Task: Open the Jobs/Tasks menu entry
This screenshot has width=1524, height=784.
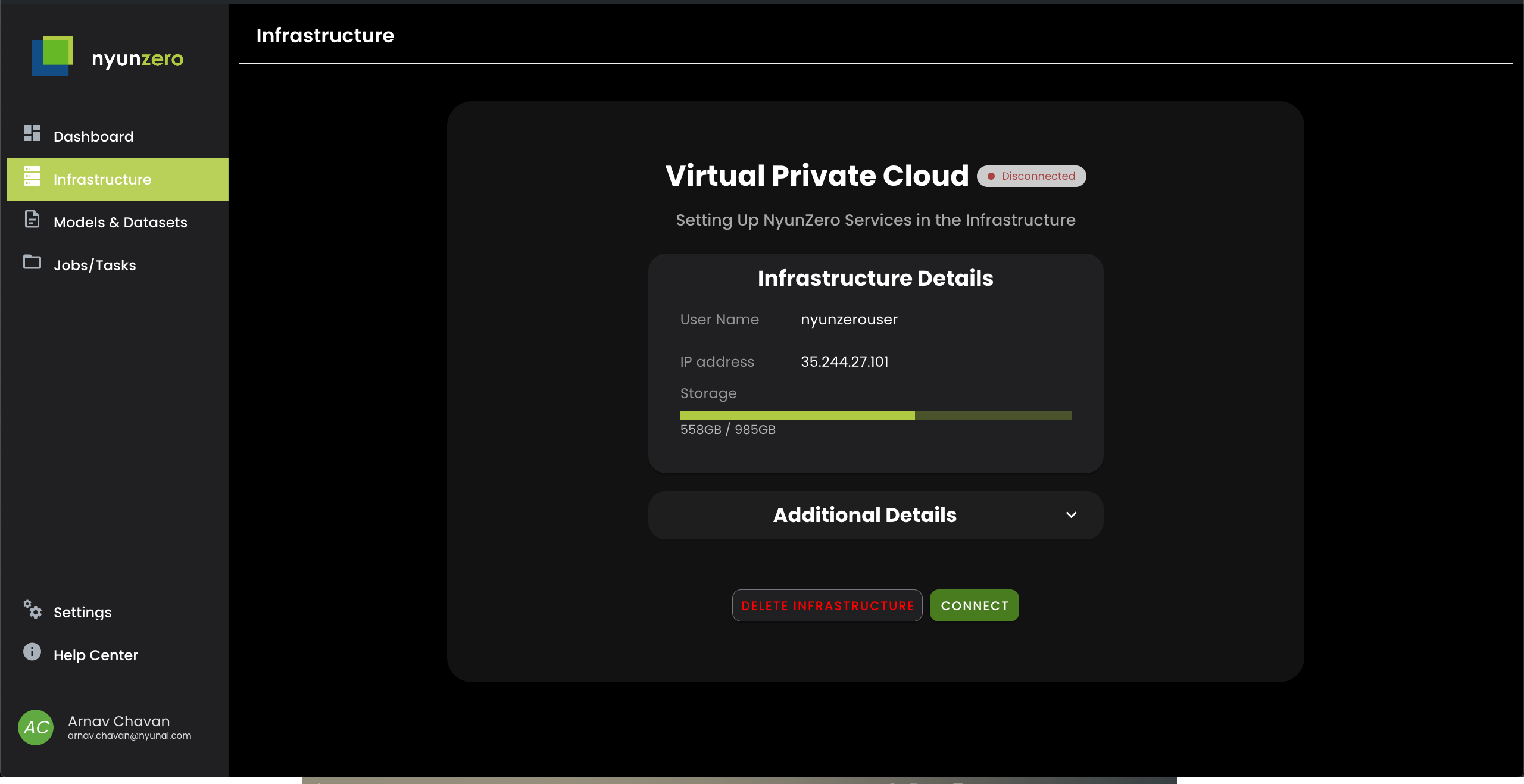Action: 95,266
